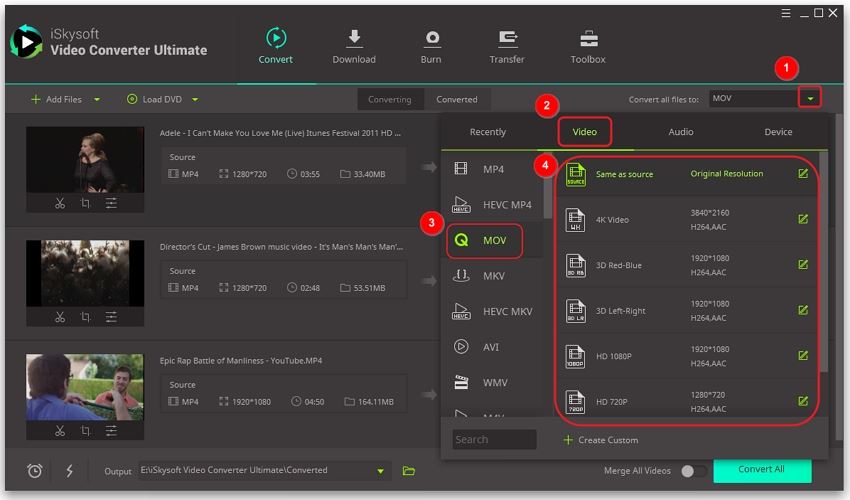Select the 4K Video preset

pyautogui.click(x=686, y=220)
